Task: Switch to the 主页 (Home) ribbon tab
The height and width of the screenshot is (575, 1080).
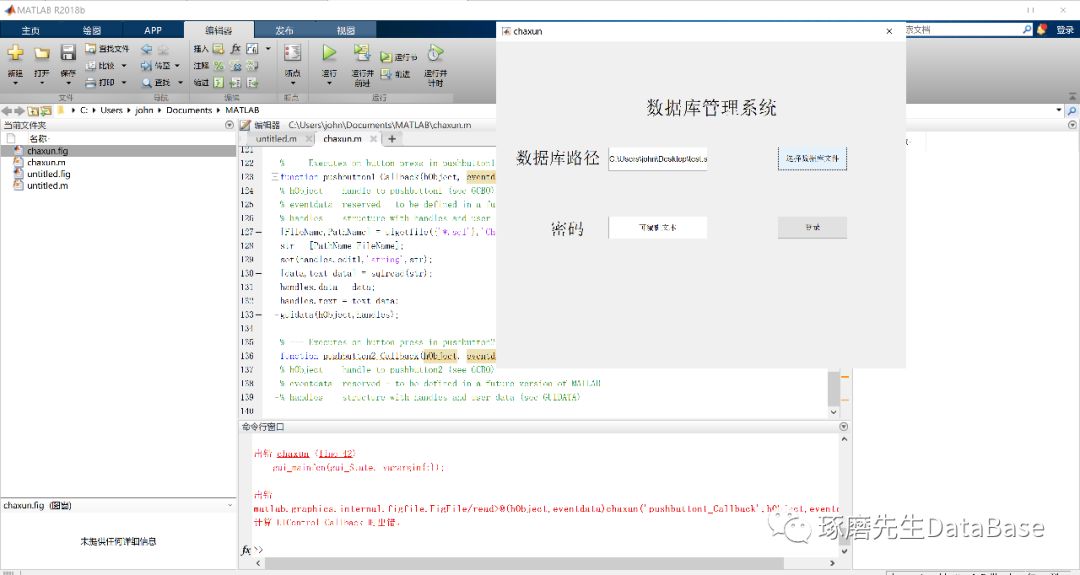Action: coord(30,30)
